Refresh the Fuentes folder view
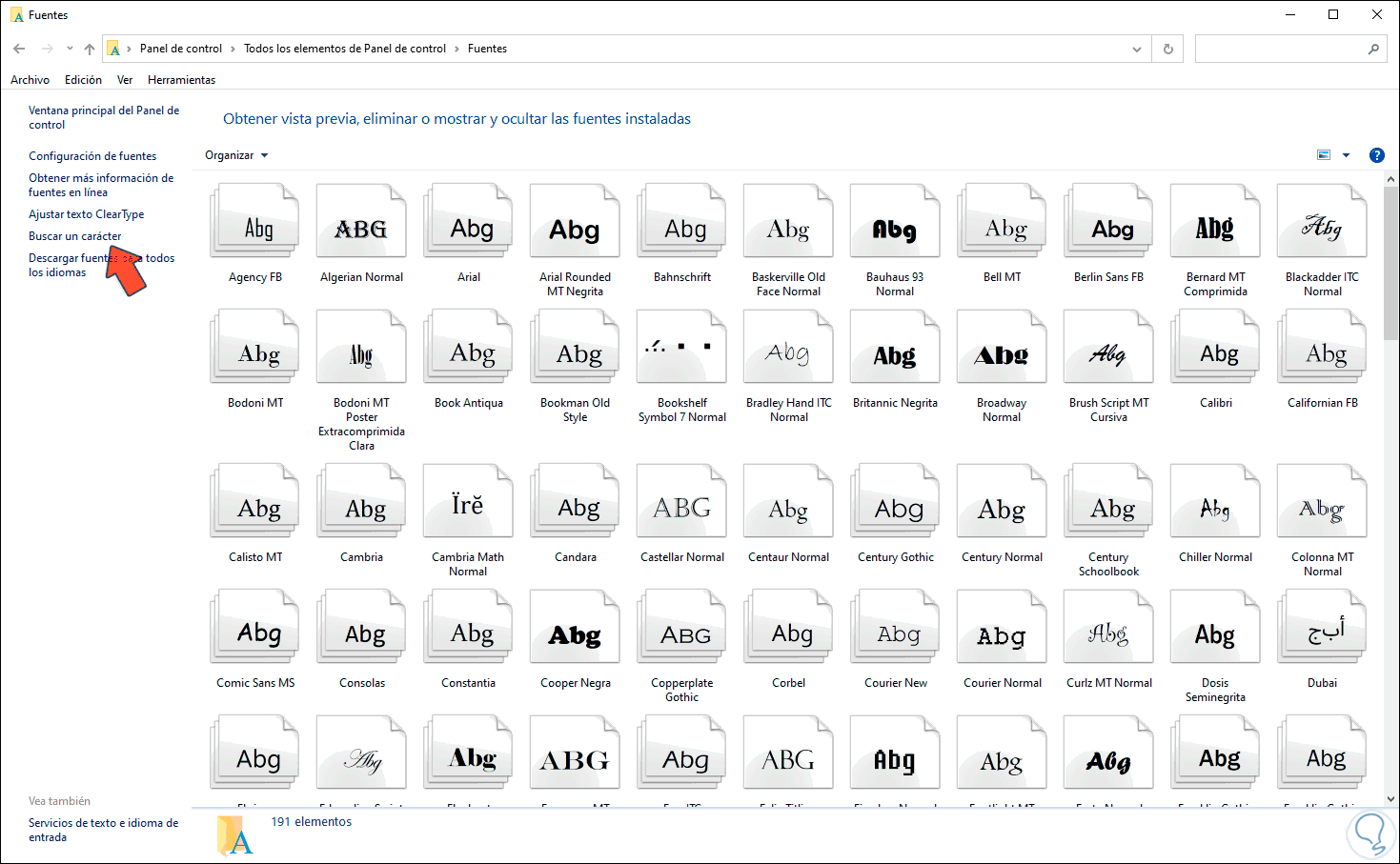1400x864 pixels. [1167, 49]
